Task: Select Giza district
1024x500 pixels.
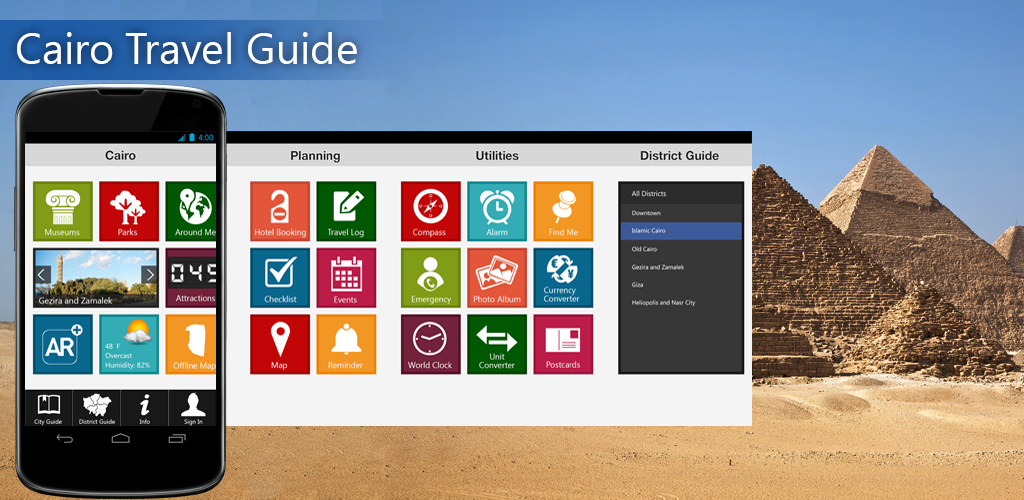Action: point(680,285)
